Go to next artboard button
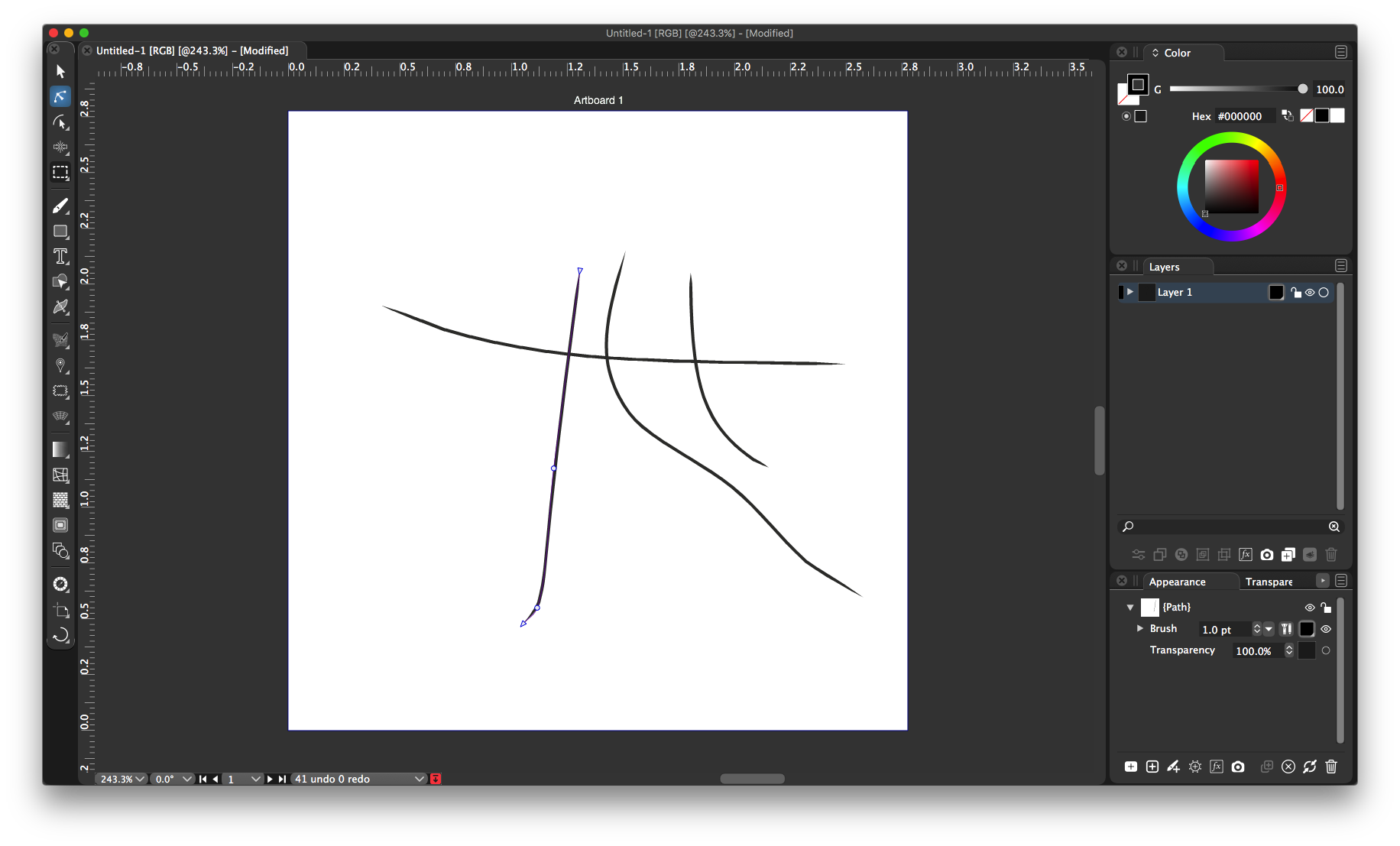 (x=270, y=779)
